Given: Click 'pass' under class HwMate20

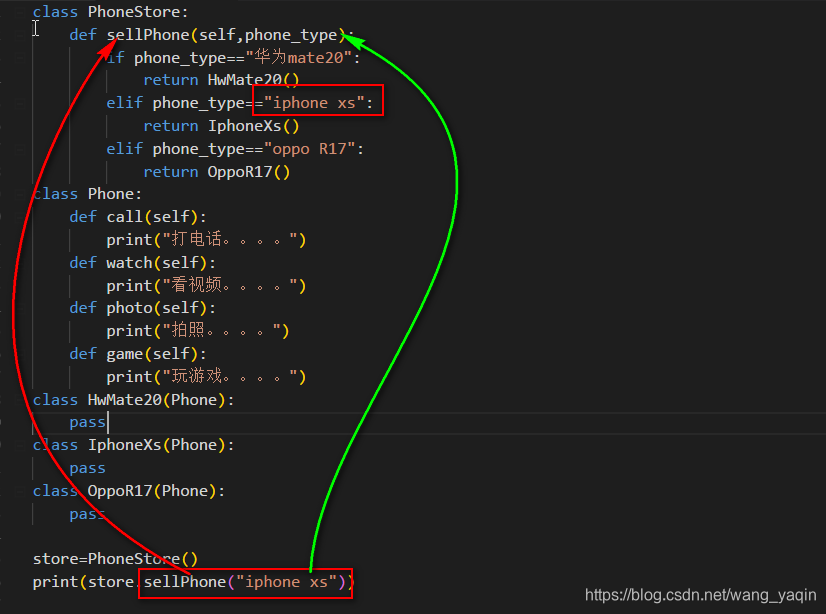Looking at the screenshot, I should 87,423.
